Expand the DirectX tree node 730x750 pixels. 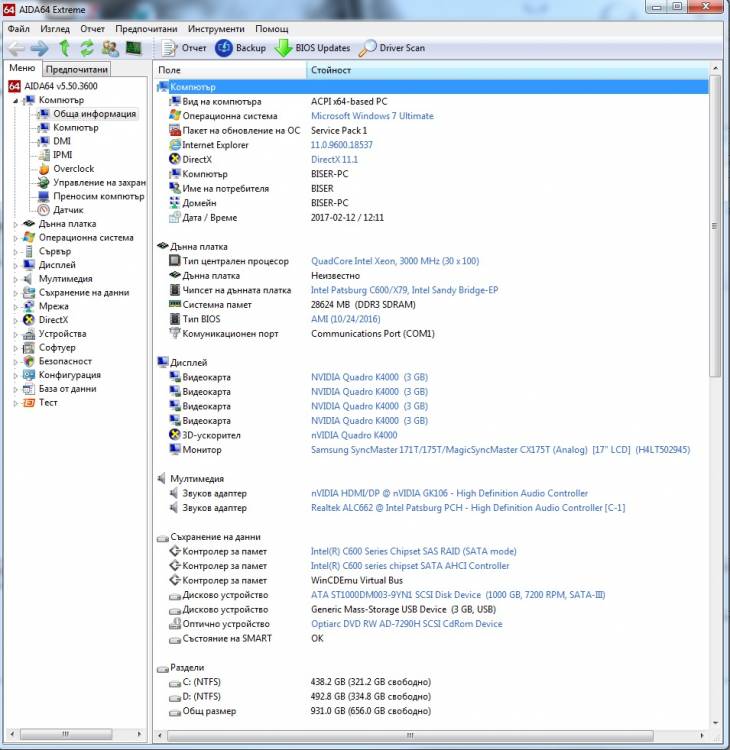(x=15, y=320)
